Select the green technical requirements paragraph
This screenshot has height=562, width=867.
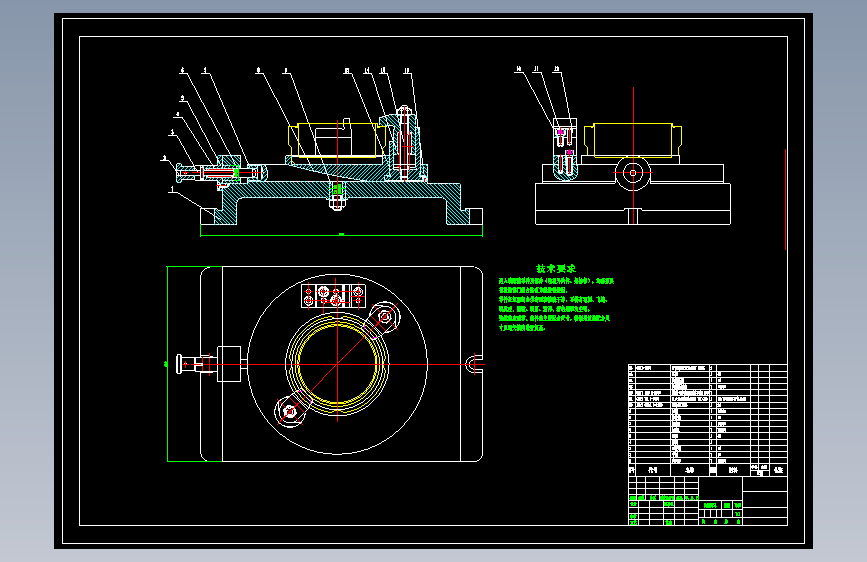pyautogui.click(x=556, y=304)
